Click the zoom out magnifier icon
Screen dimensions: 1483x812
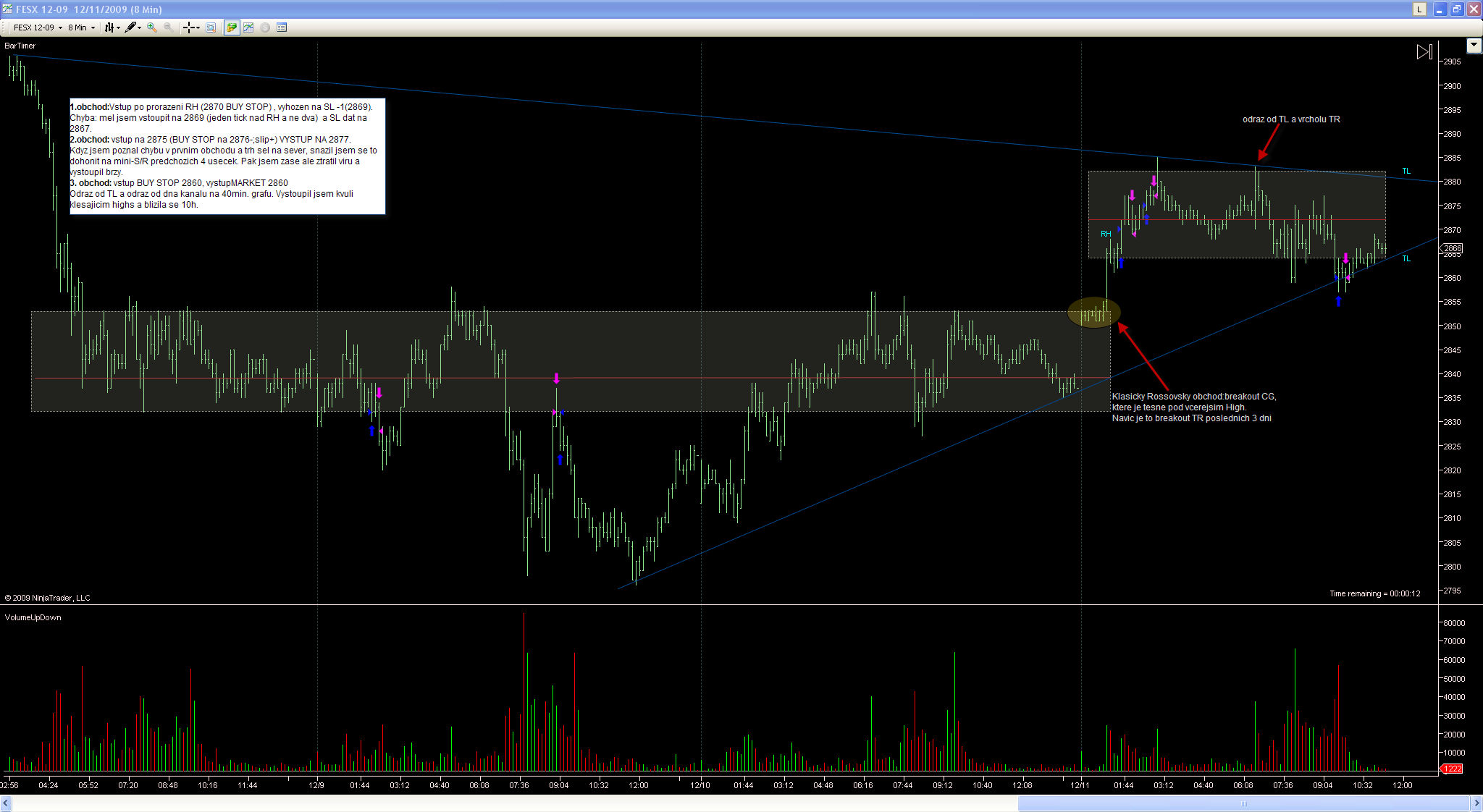click(x=168, y=28)
